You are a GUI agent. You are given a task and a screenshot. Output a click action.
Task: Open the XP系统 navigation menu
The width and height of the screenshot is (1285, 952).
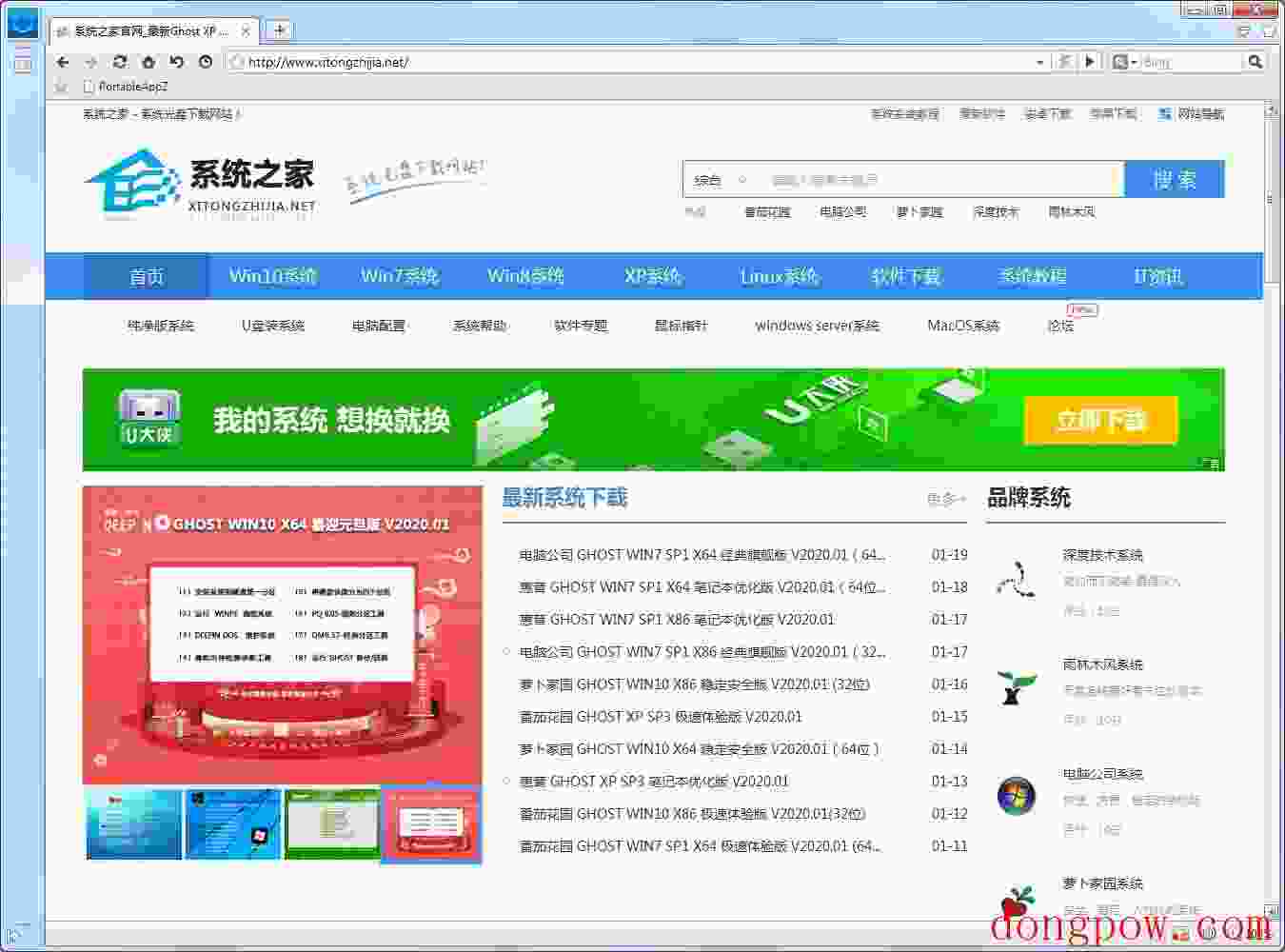653,277
